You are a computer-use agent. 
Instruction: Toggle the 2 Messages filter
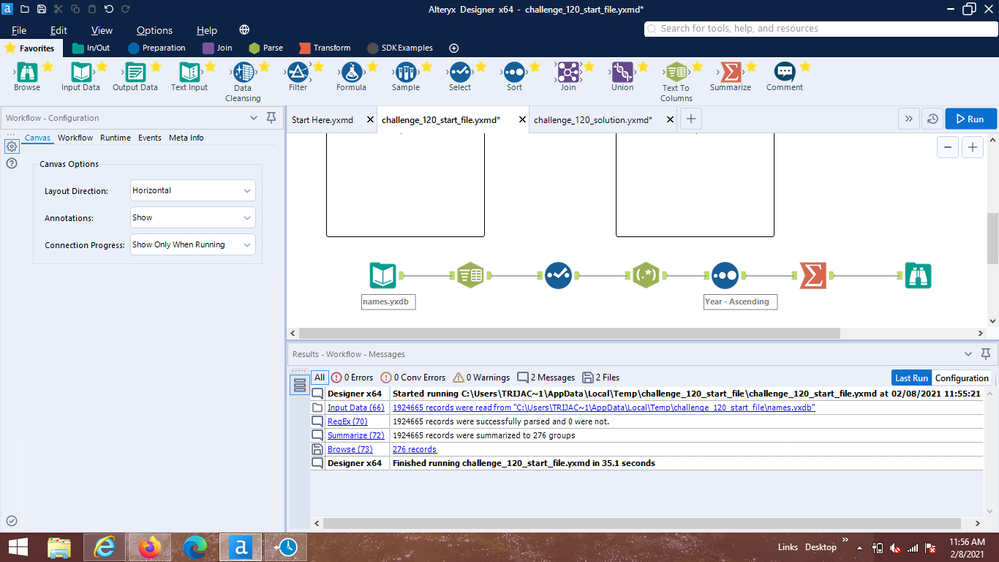pyautogui.click(x=546, y=377)
